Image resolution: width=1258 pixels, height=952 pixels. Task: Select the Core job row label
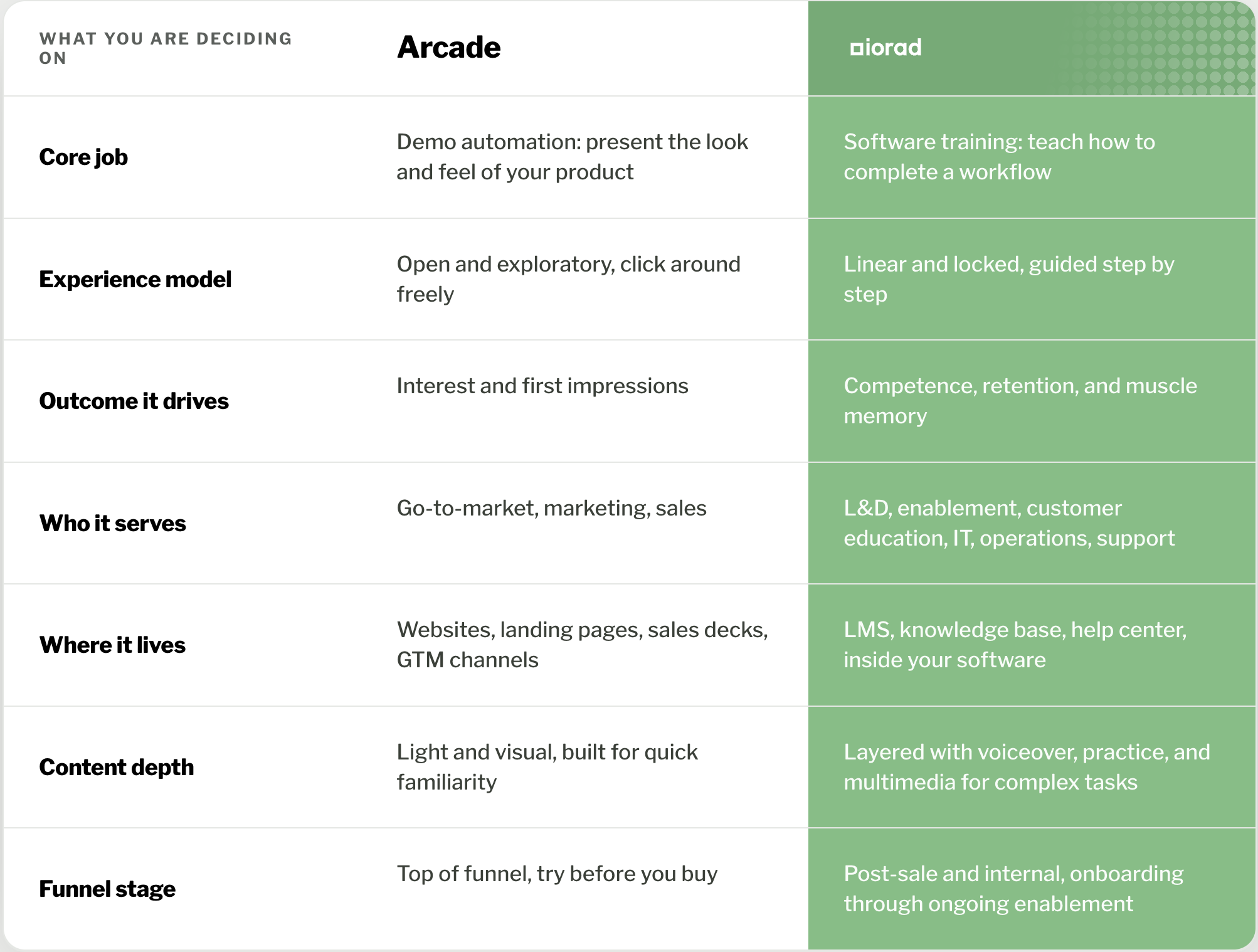pos(83,157)
